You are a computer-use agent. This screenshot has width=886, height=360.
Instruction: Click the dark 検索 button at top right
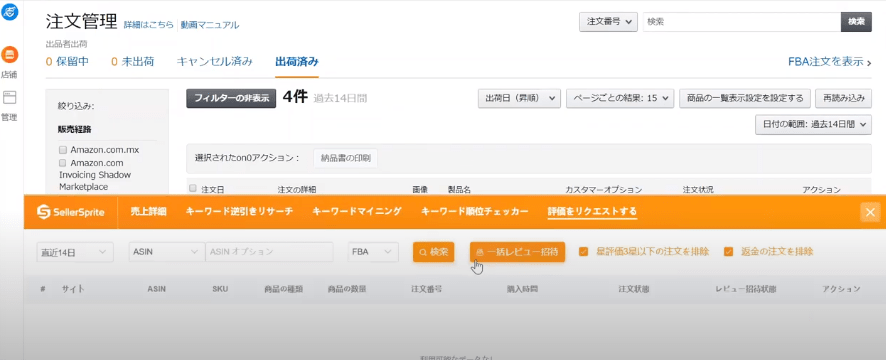(x=856, y=21)
